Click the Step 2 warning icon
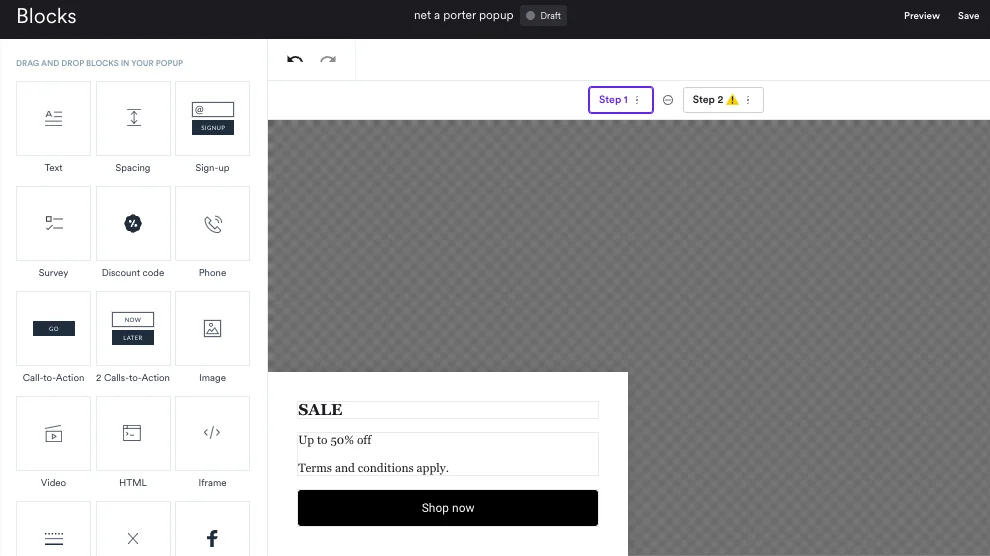990x556 pixels. click(x=732, y=100)
